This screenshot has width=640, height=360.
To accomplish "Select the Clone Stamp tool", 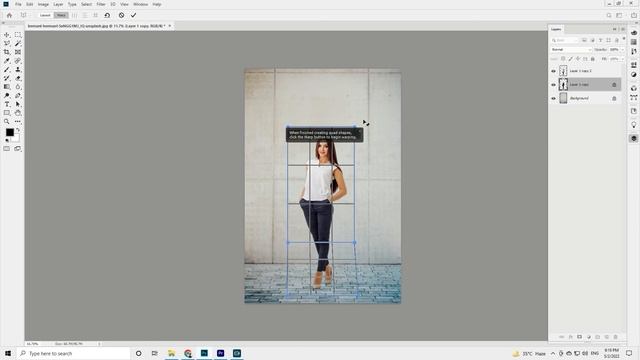I will point(18,70).
